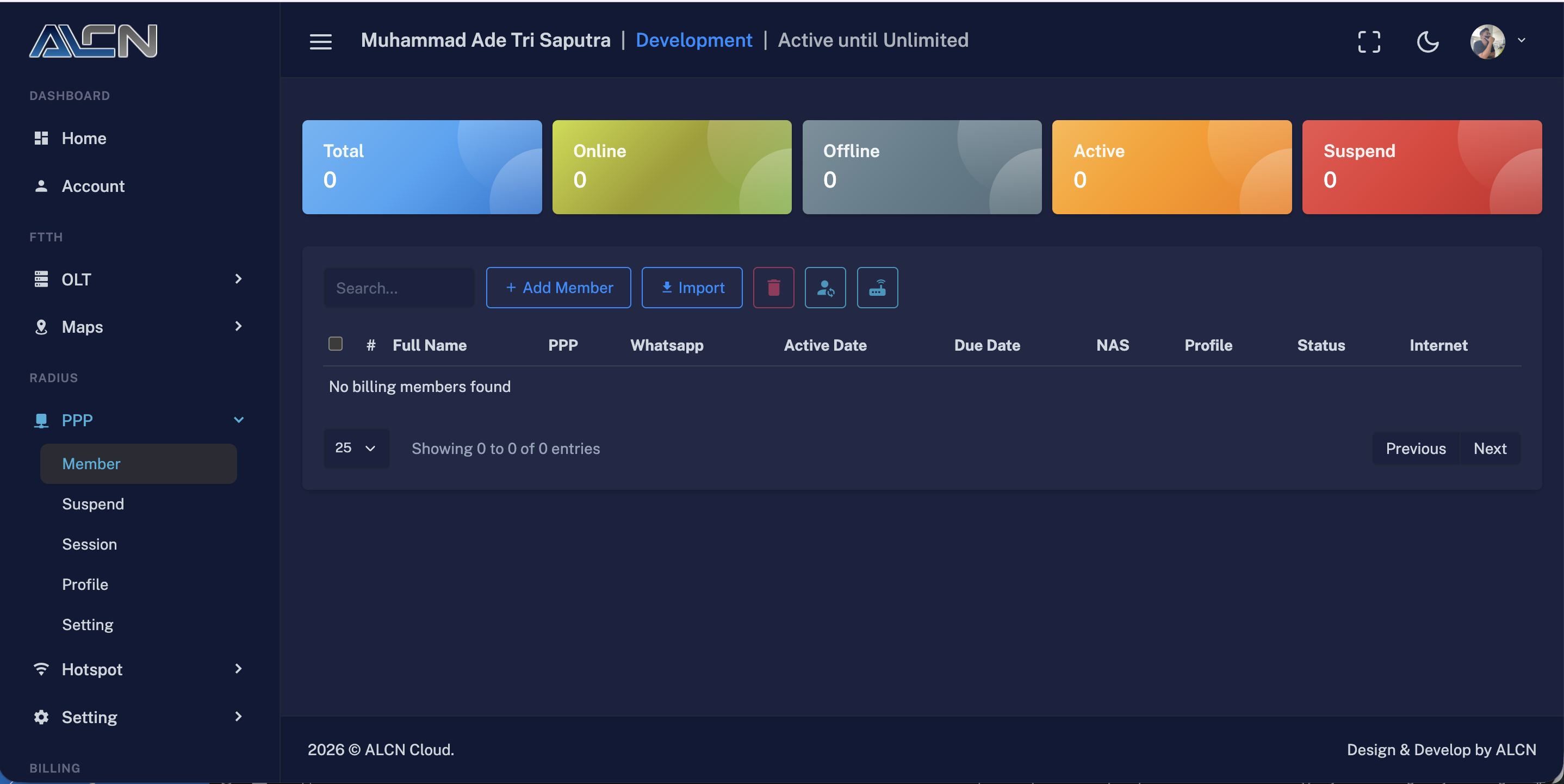The width and height of the screenshot is (1564, 784).
Task: Expand the Setting menu chevron
Action: point(238,716)
